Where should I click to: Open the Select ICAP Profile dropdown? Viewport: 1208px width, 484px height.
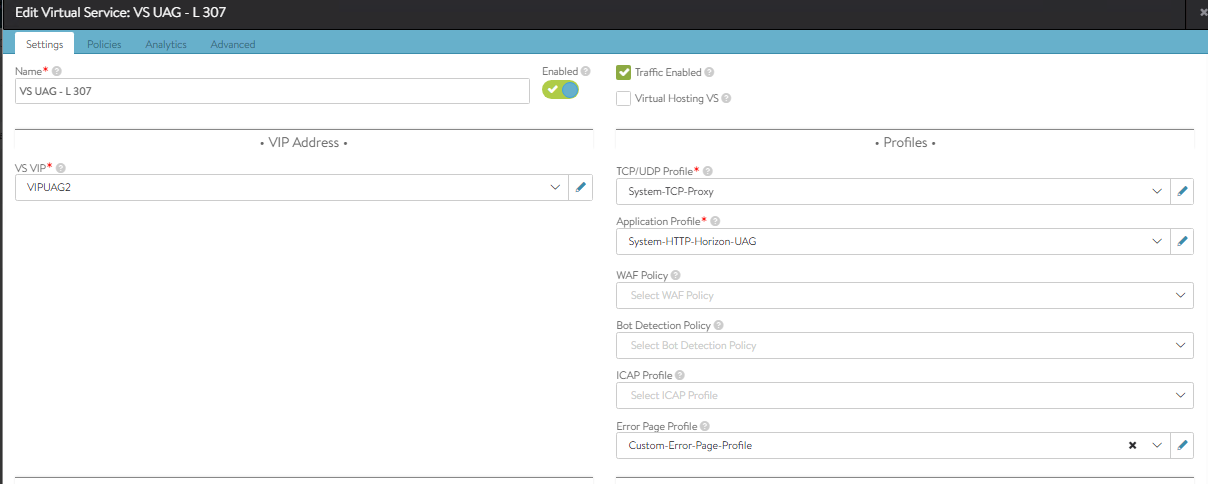tap(905, 395)
